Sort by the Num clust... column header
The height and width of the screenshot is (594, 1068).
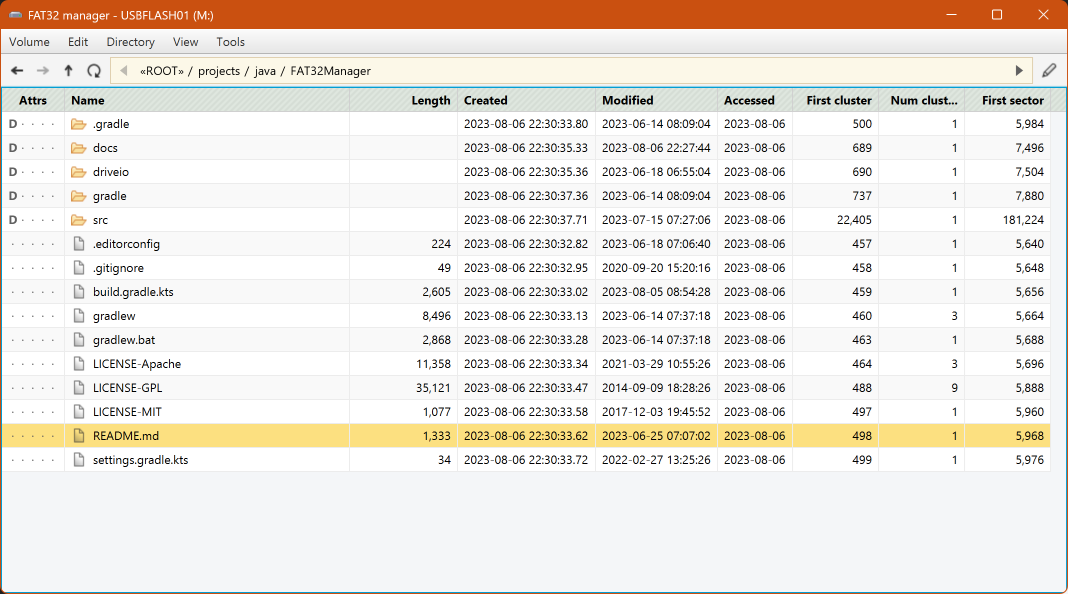point(922,100)
